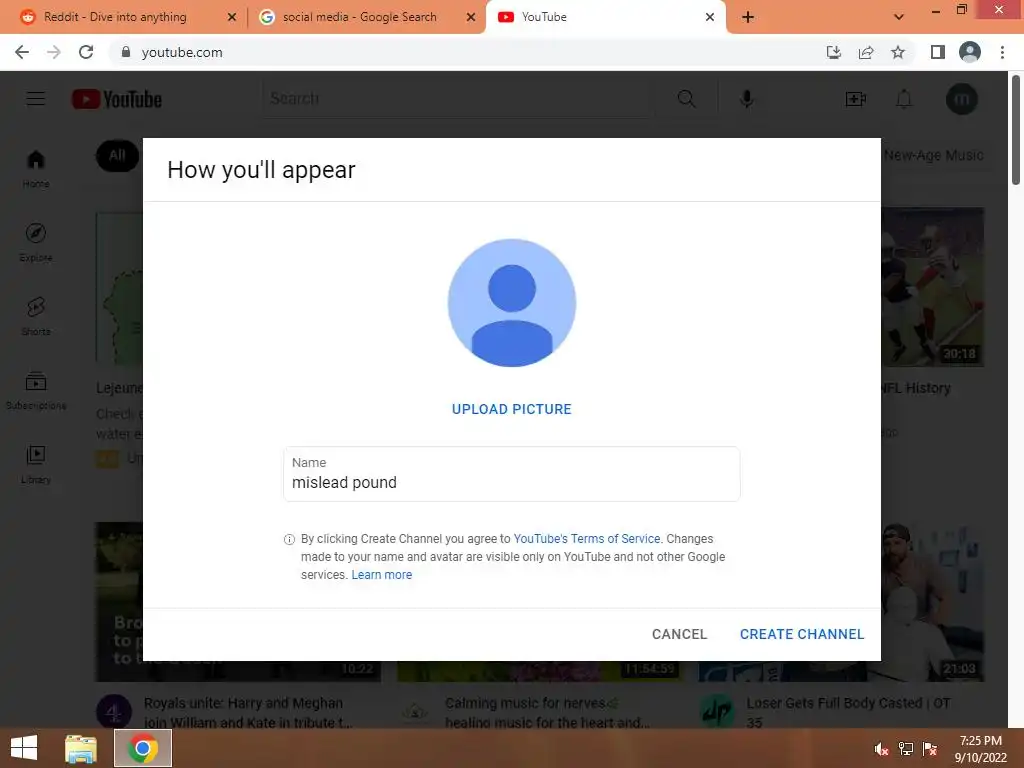This screenshot has height=768, width=1024.
Task: Click the YouTube logo
Action: (x=117, y=99)
